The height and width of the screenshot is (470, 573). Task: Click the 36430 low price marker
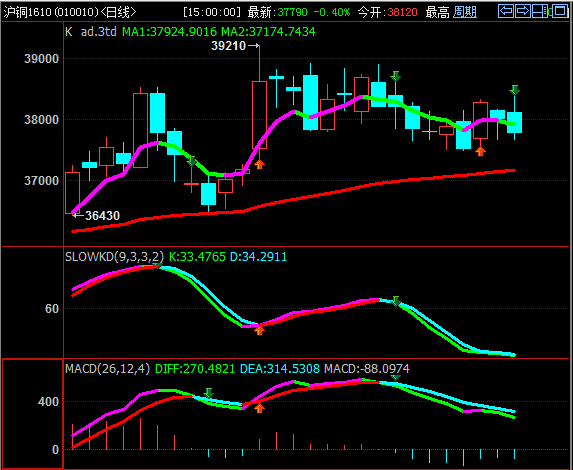[96, 216]
